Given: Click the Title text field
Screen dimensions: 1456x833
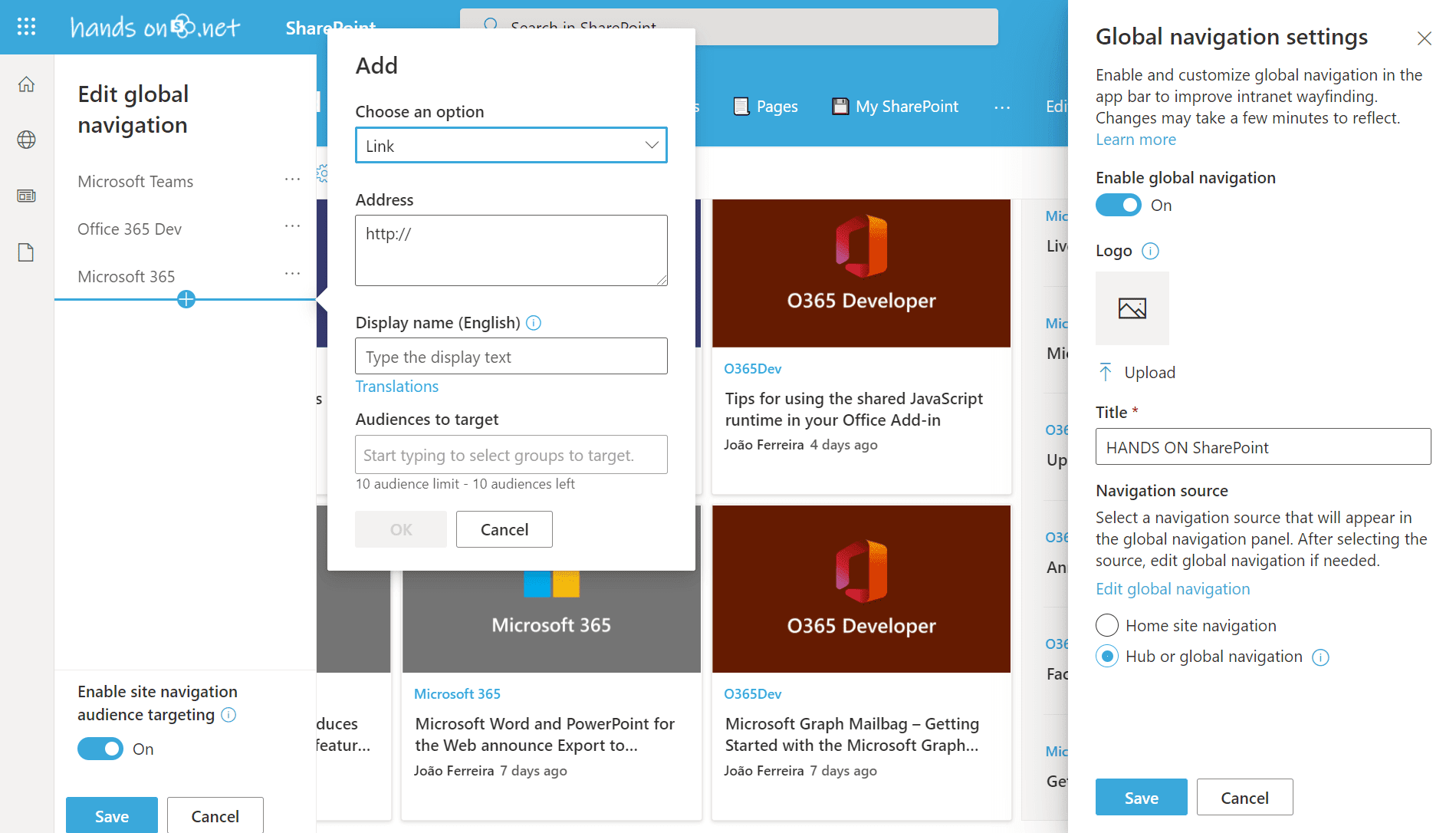Looking at the screenshot, I should point(1262,447).
